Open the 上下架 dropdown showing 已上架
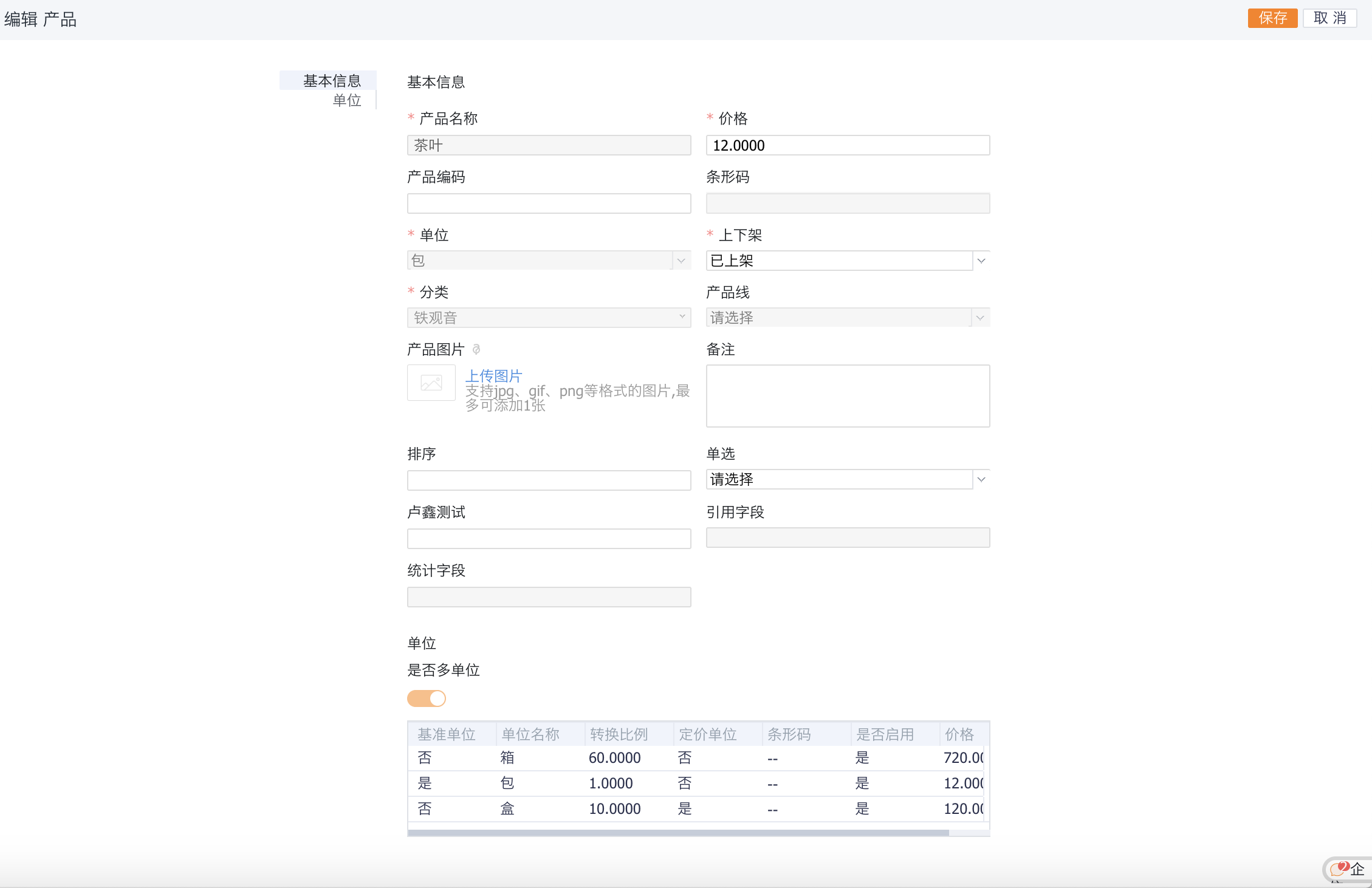 848,261
